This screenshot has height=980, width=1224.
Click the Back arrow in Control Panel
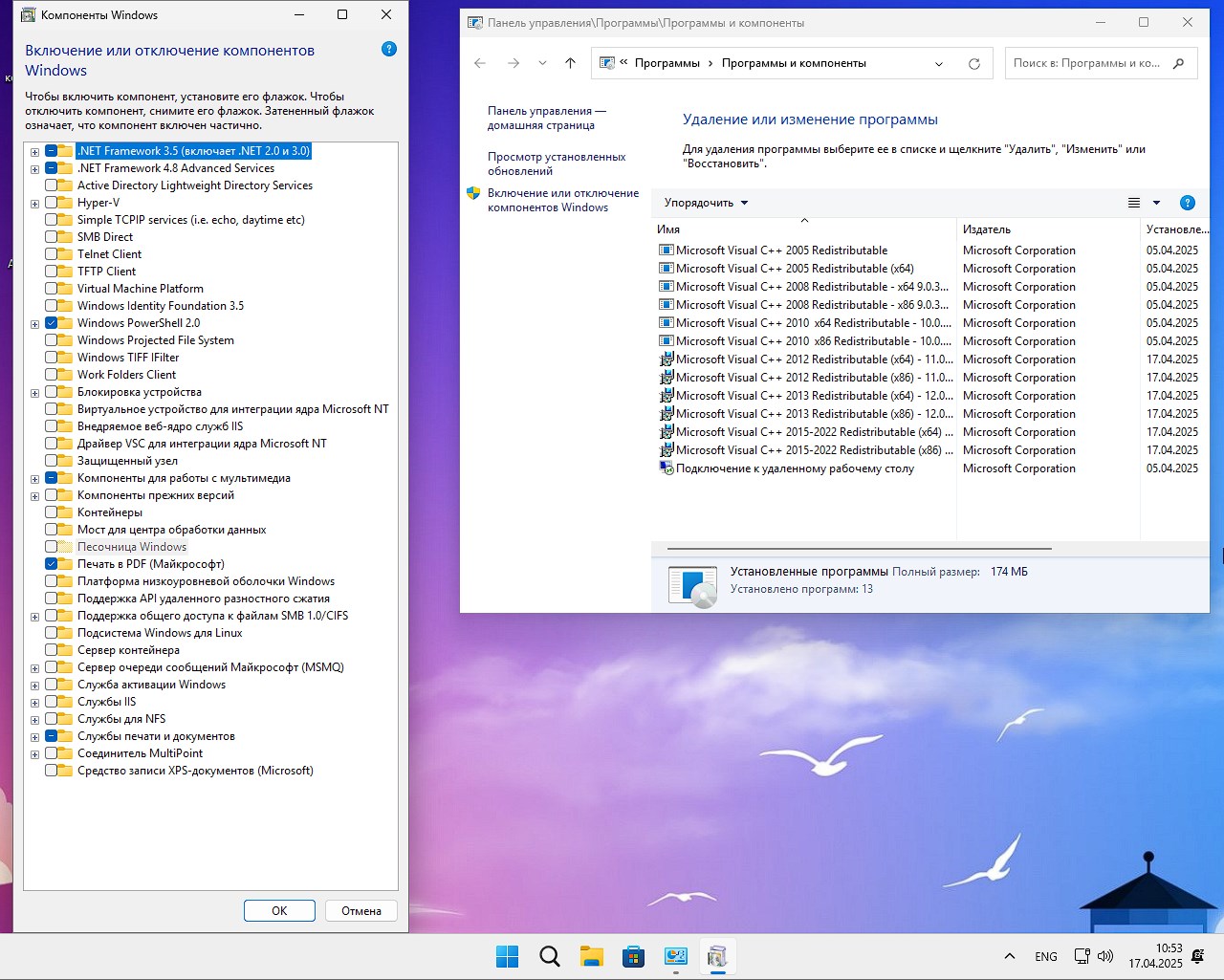pyautogui.click(x=480, y=63)
